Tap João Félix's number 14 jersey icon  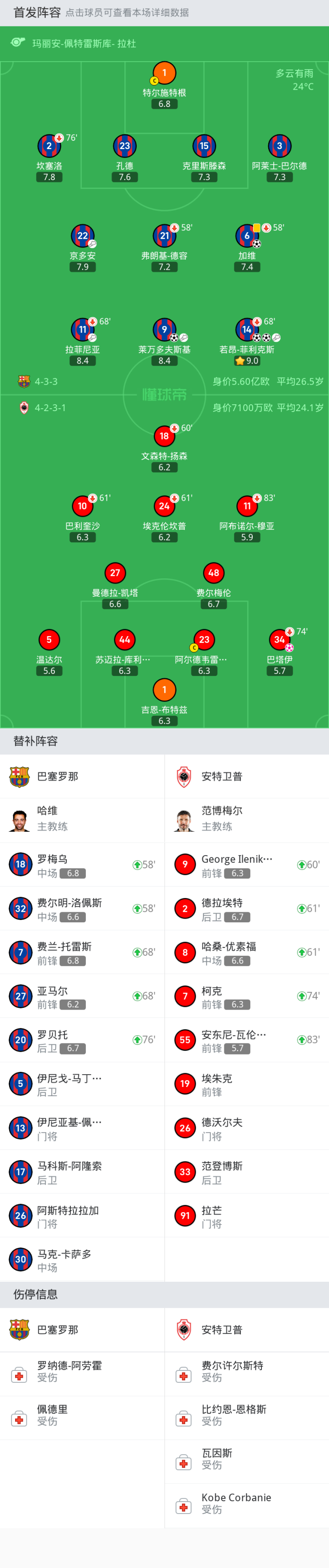click(x=246, y=329)
